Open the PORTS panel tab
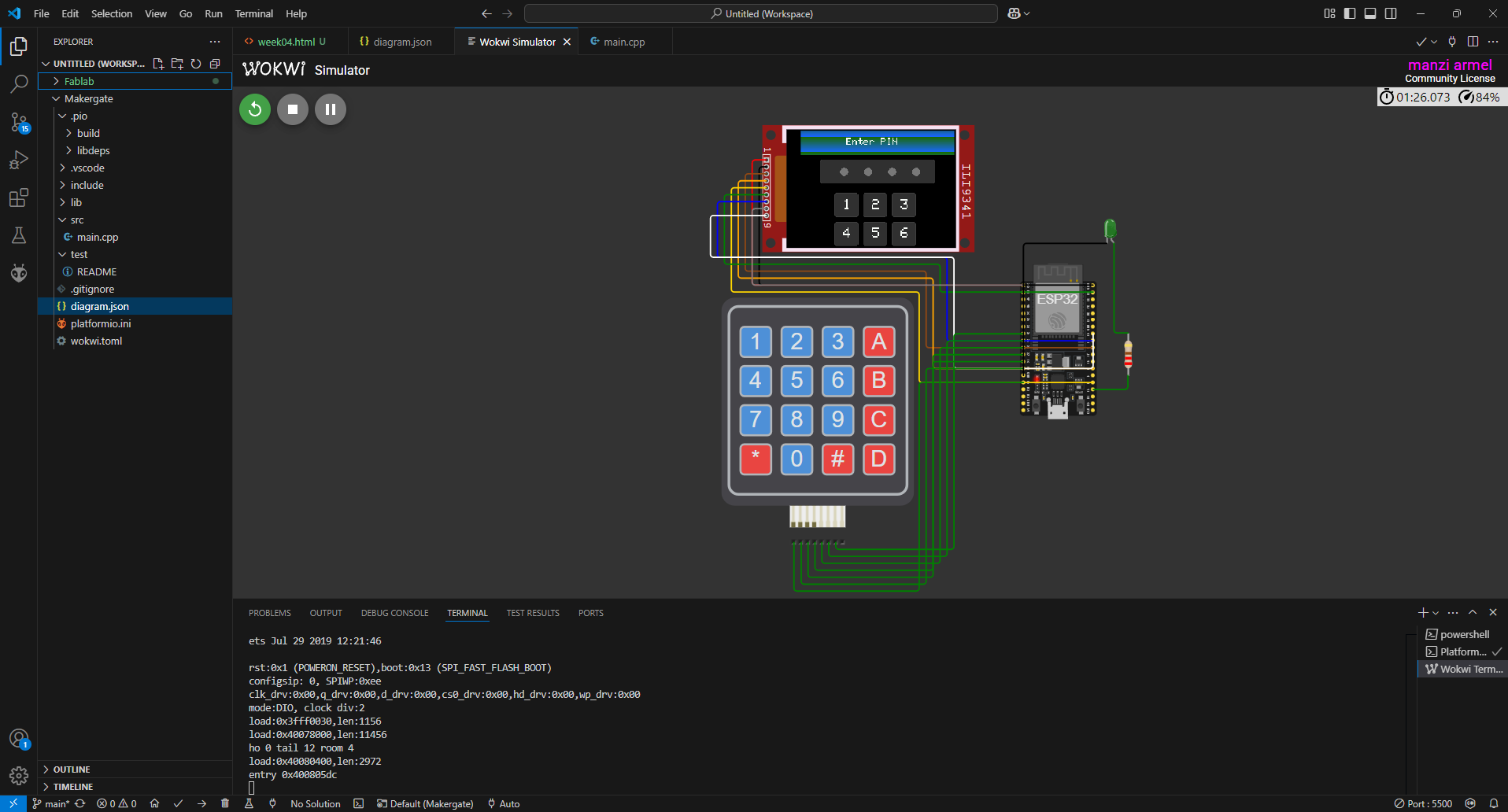 pos(591,613)
